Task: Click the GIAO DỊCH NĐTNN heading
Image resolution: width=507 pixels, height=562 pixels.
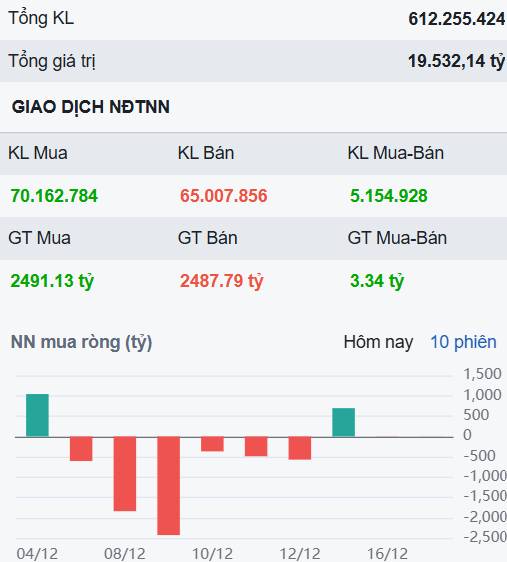Action: coord(91,107)
